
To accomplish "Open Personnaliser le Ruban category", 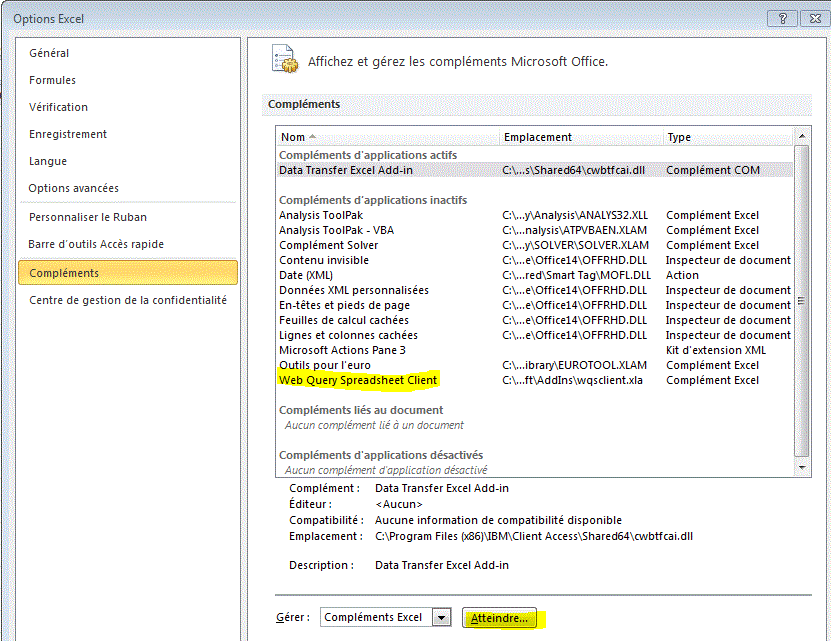I will coord(88,217).
